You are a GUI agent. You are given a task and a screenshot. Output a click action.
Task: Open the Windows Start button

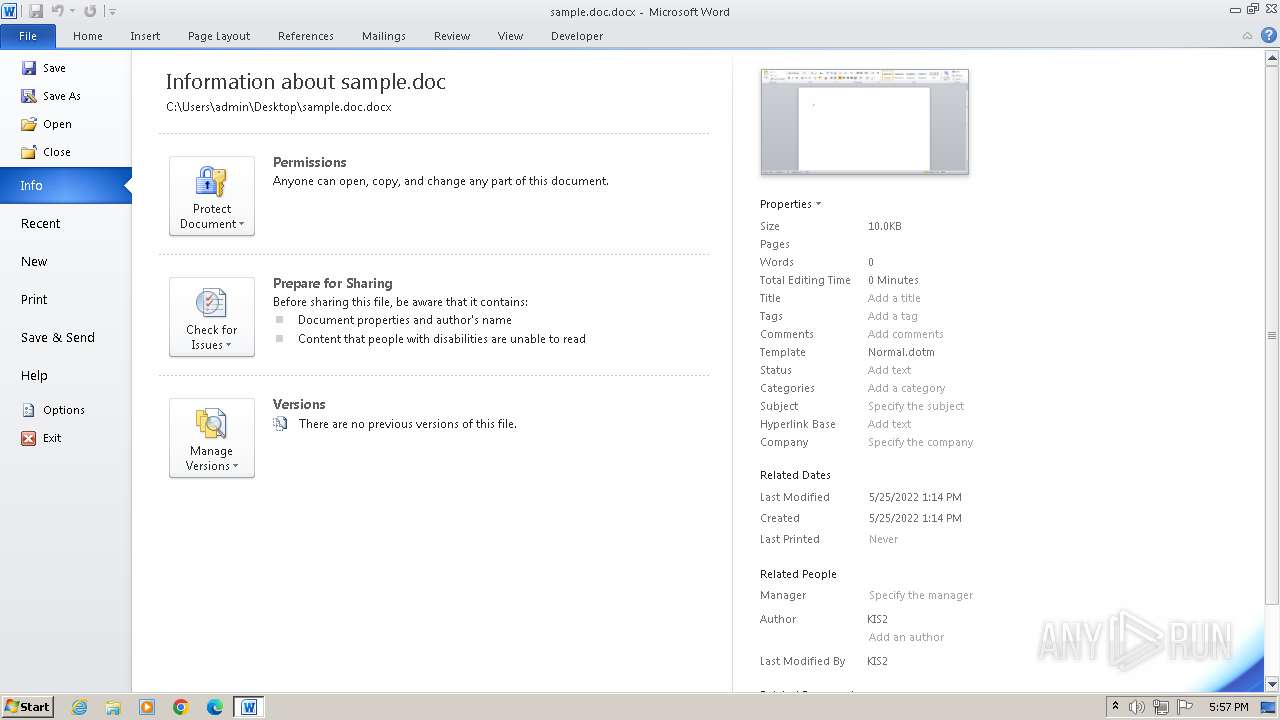tap(27, 707)
